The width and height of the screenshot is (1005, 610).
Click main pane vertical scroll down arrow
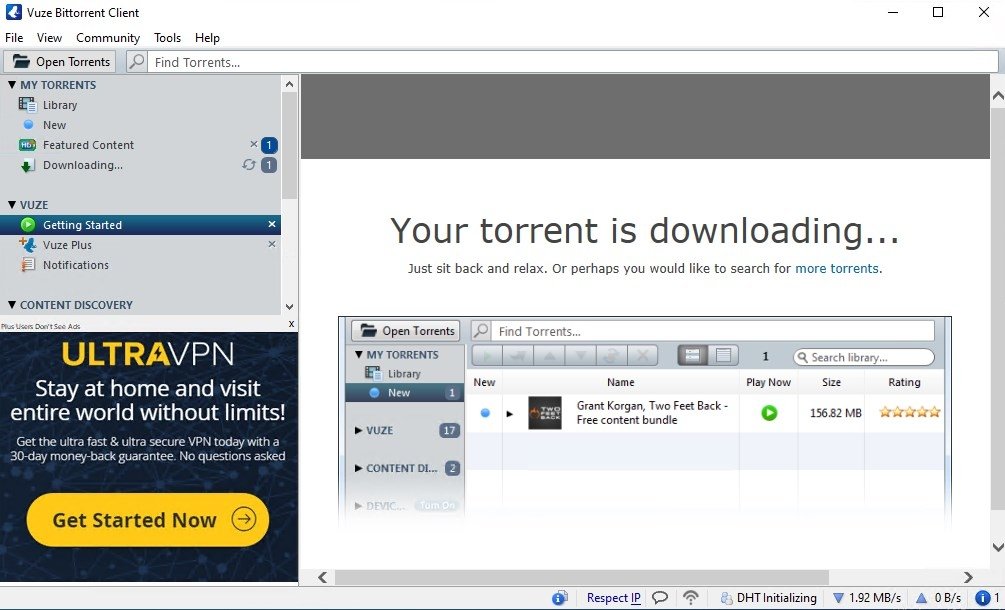[x=997, y=547]
